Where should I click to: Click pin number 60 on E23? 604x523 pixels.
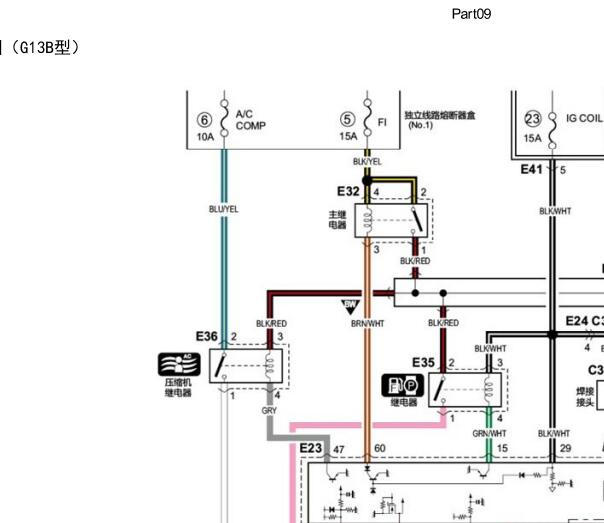pyautogui.click(x=379, y=448)
